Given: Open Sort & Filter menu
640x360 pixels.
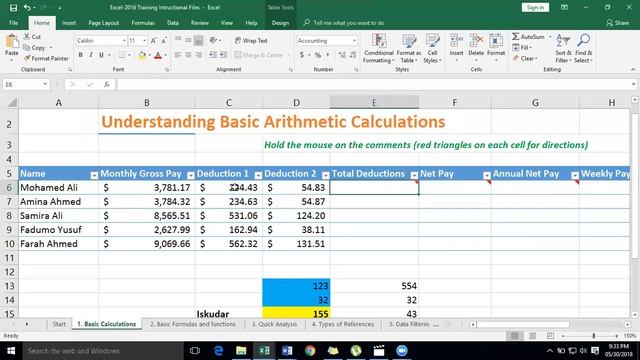Looking at the screenshot, I should [x=563, y=49].
